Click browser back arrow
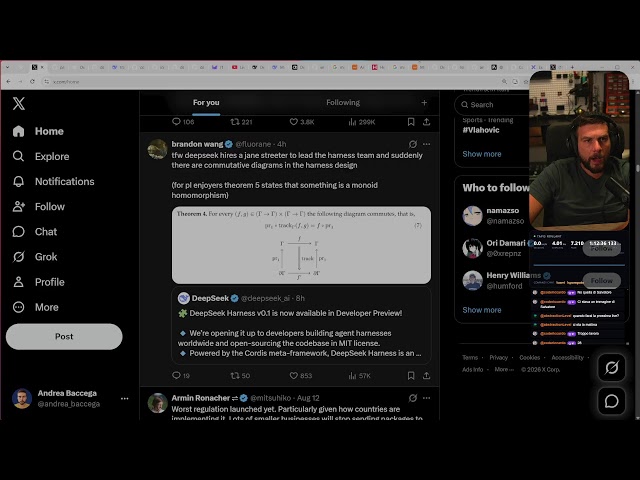 click(x=9, y=82)
